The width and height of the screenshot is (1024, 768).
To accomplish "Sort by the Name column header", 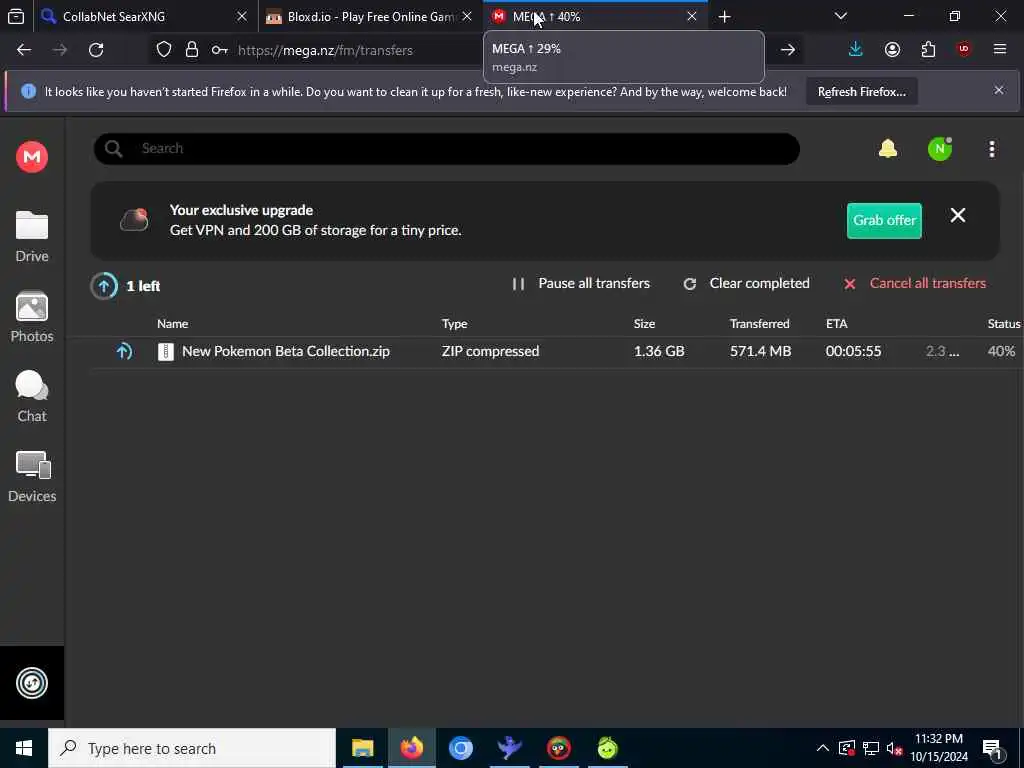I will pos(172,324).
